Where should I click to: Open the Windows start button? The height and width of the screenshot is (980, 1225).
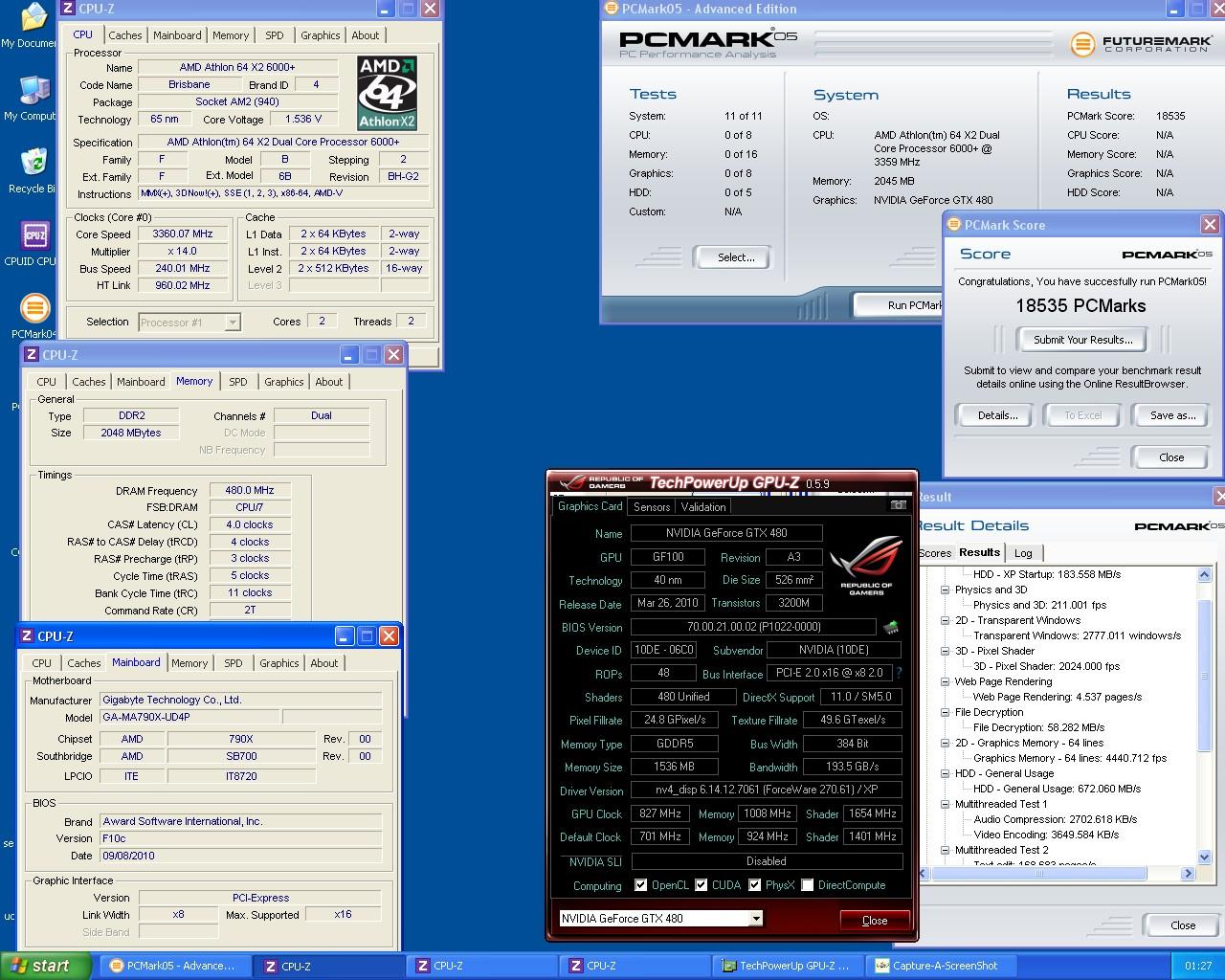pyautogui.click(x=46, y=966)
